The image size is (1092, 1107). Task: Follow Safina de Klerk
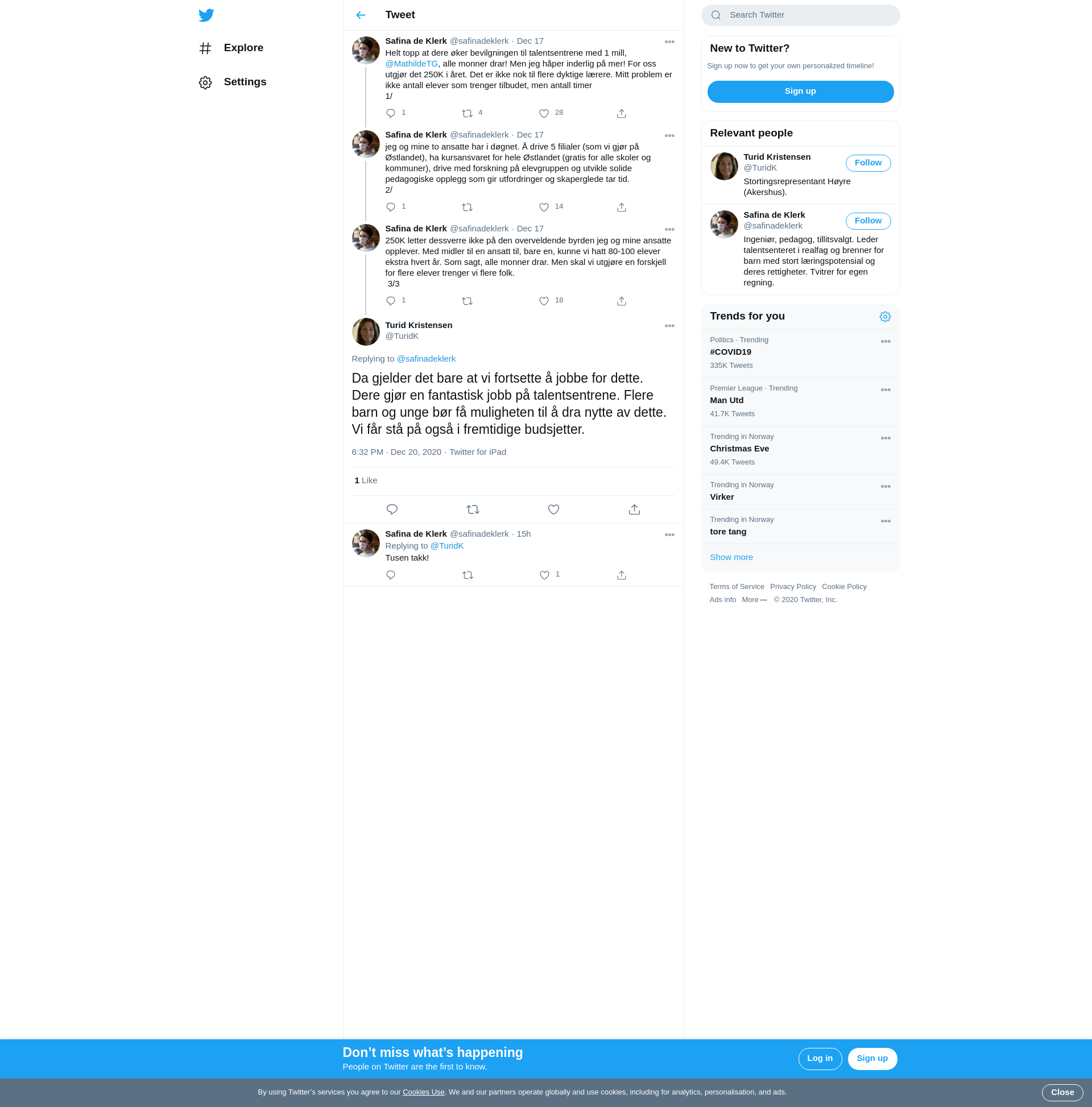(x=868, y=221)
